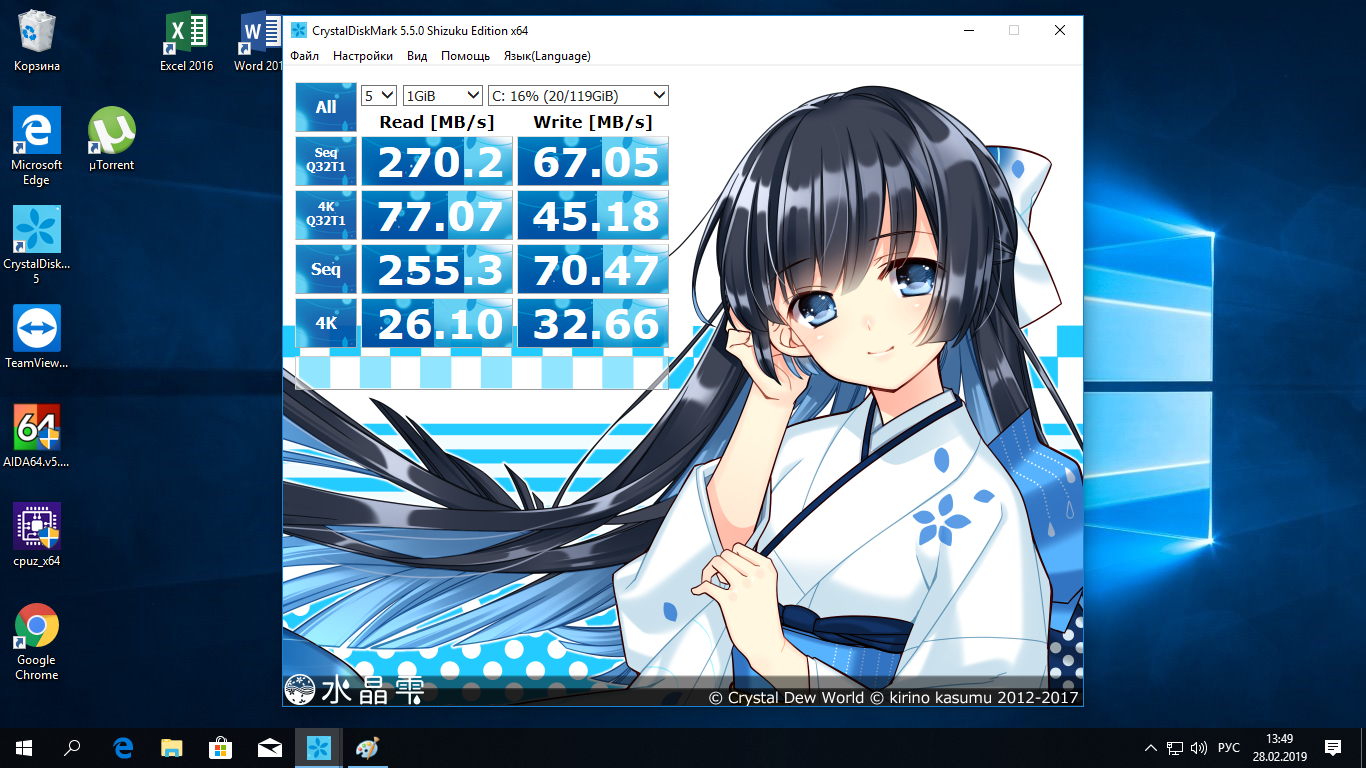Viewport: 1366px width, 768px height.
Task: Click the 4K read value 26.10
Action: (x=437, y=323)
